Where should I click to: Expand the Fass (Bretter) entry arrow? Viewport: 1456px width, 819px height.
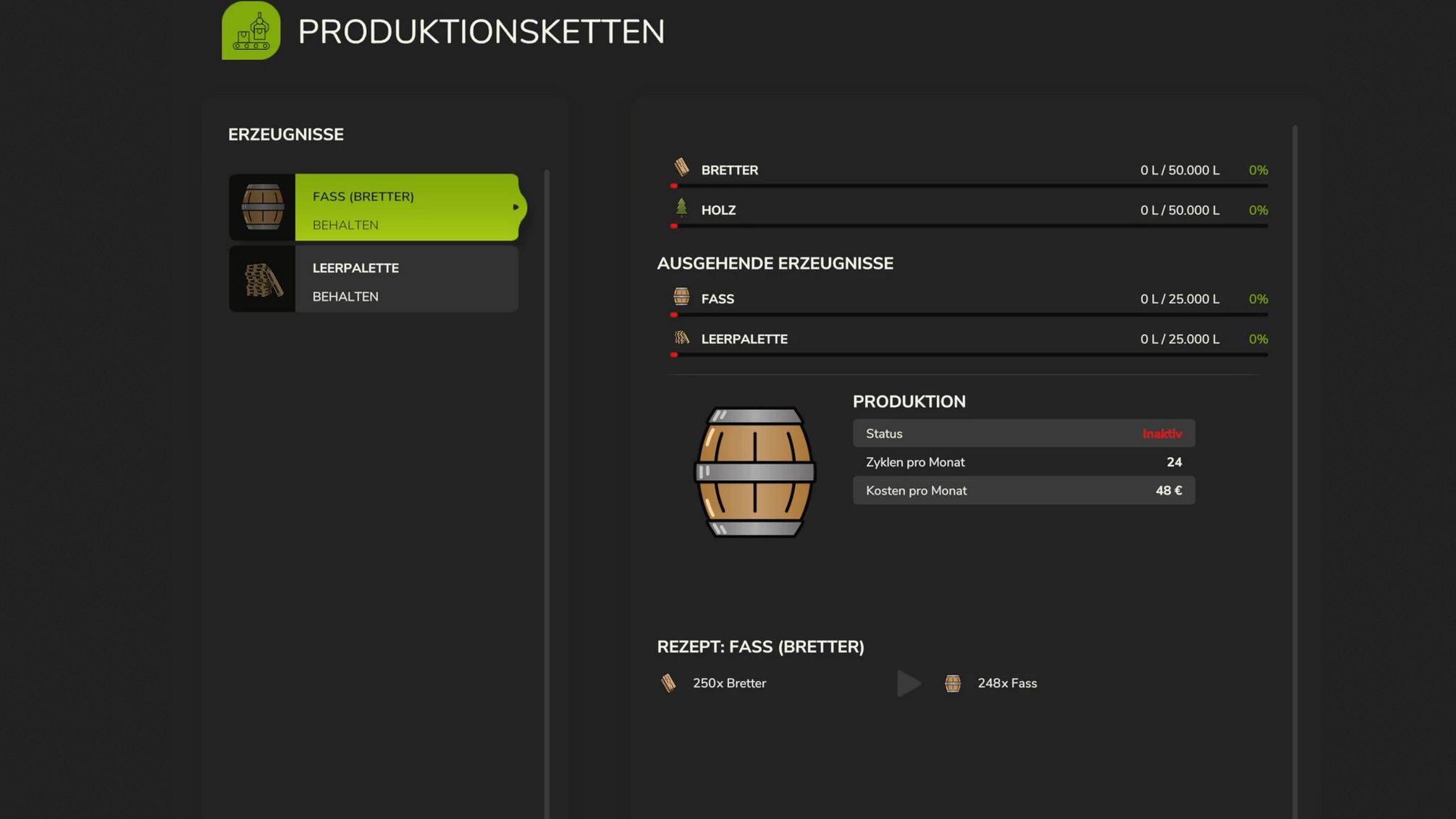click(x=516, y=208)
